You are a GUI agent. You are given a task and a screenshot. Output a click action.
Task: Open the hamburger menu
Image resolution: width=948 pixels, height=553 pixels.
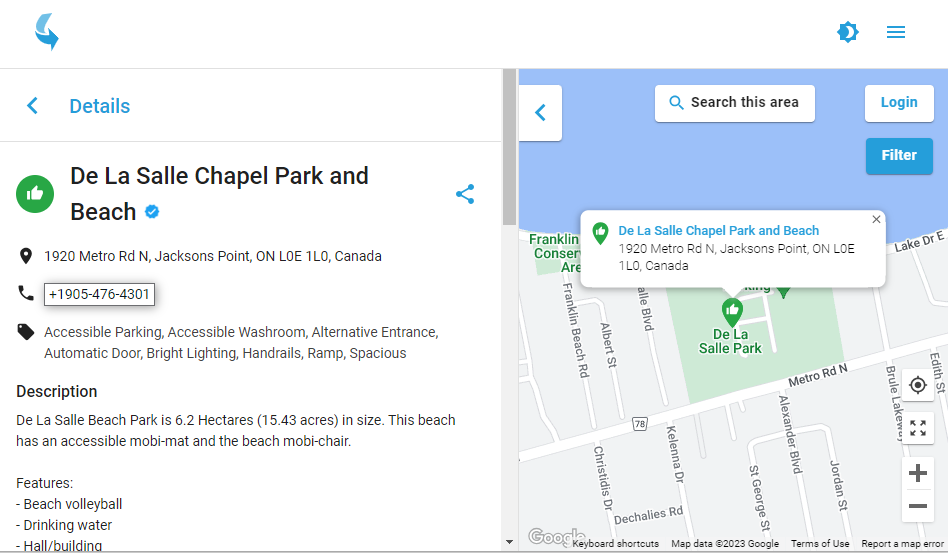tap(895, 32)
